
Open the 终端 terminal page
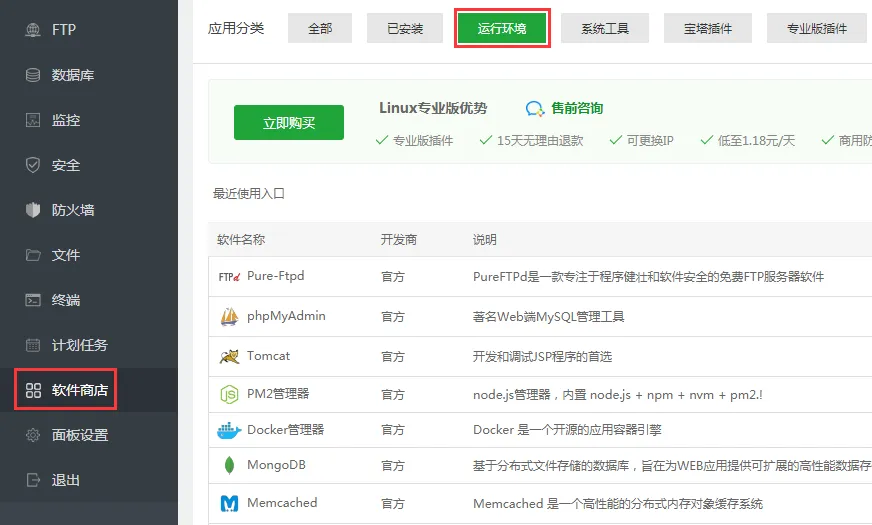[x=65, y=300]
